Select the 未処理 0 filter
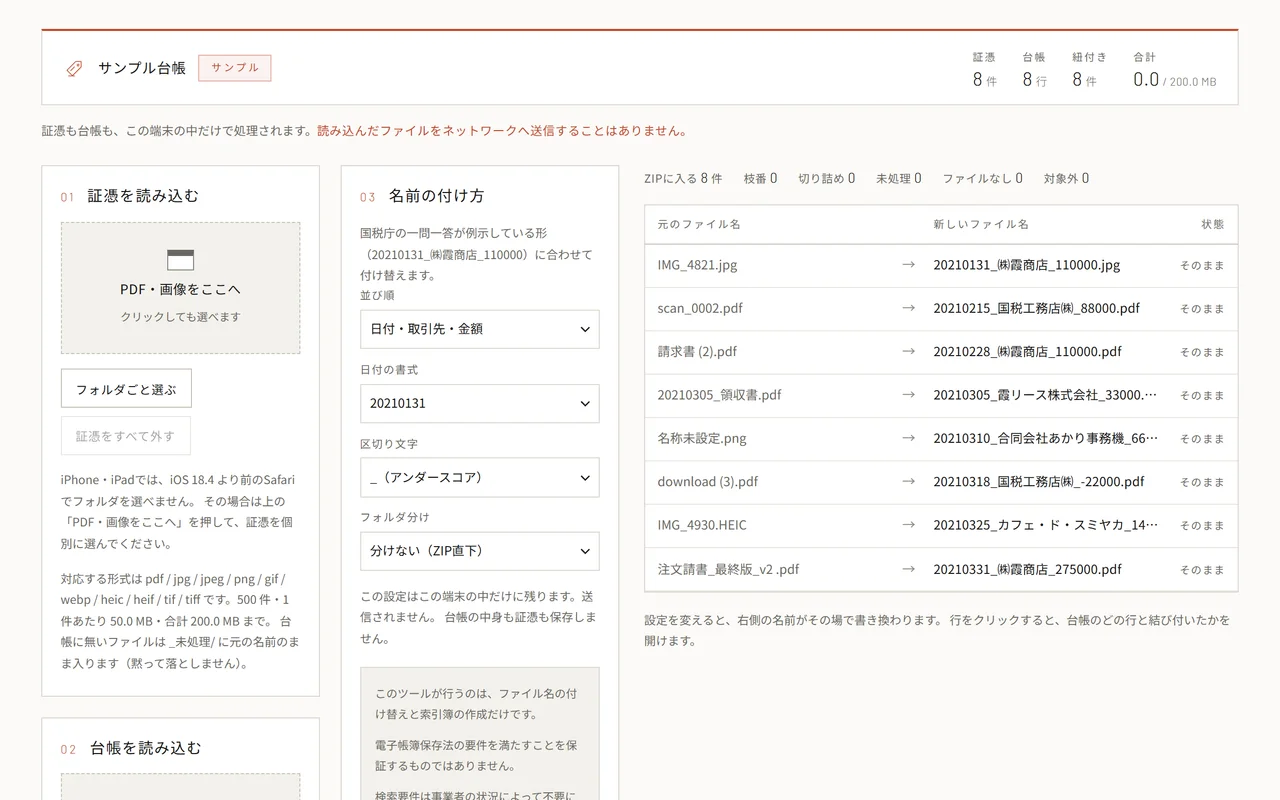Image resolution: width=1280 pixels, height=800 pixels. tap(899, 178)
